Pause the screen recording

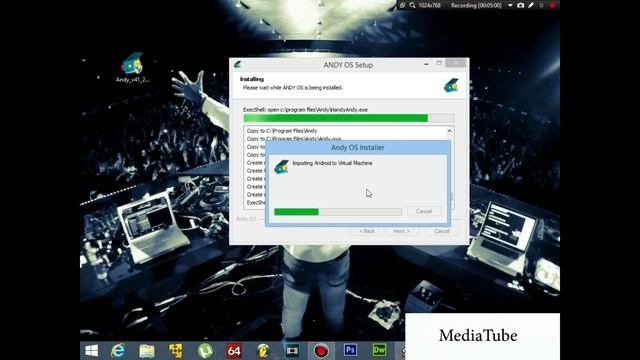click(x=542, y=5)
